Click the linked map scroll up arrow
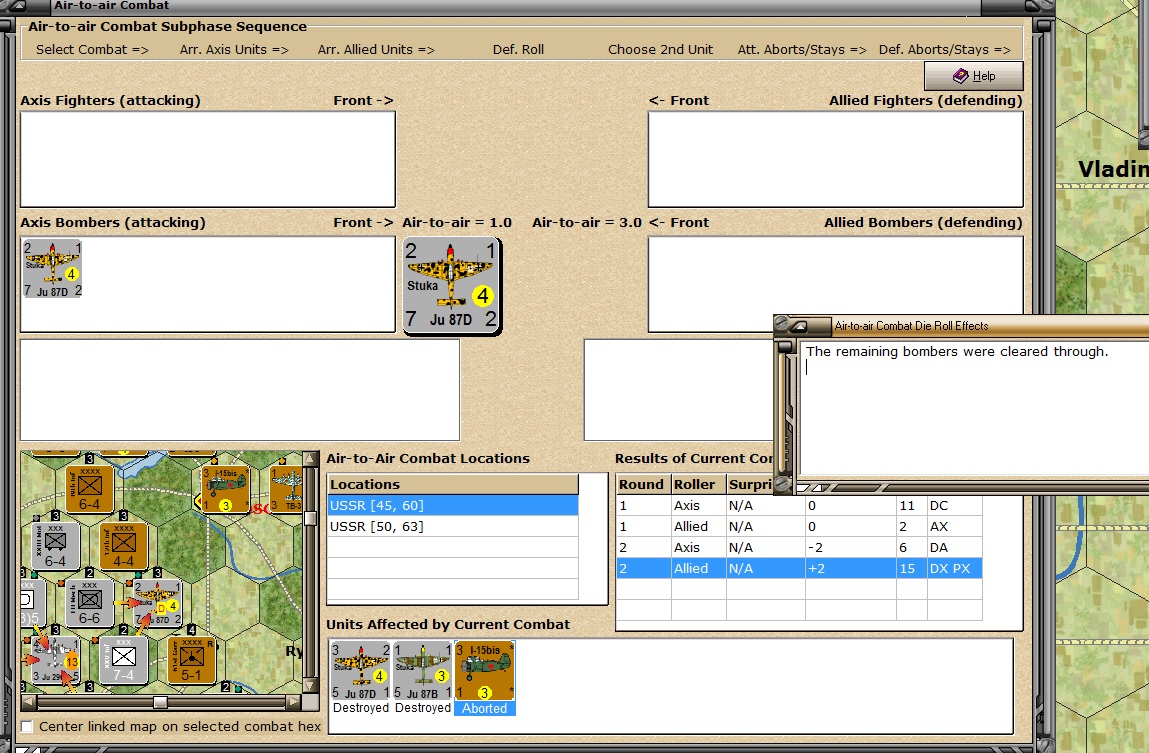The image size is (1149, 753). (310, 459)
